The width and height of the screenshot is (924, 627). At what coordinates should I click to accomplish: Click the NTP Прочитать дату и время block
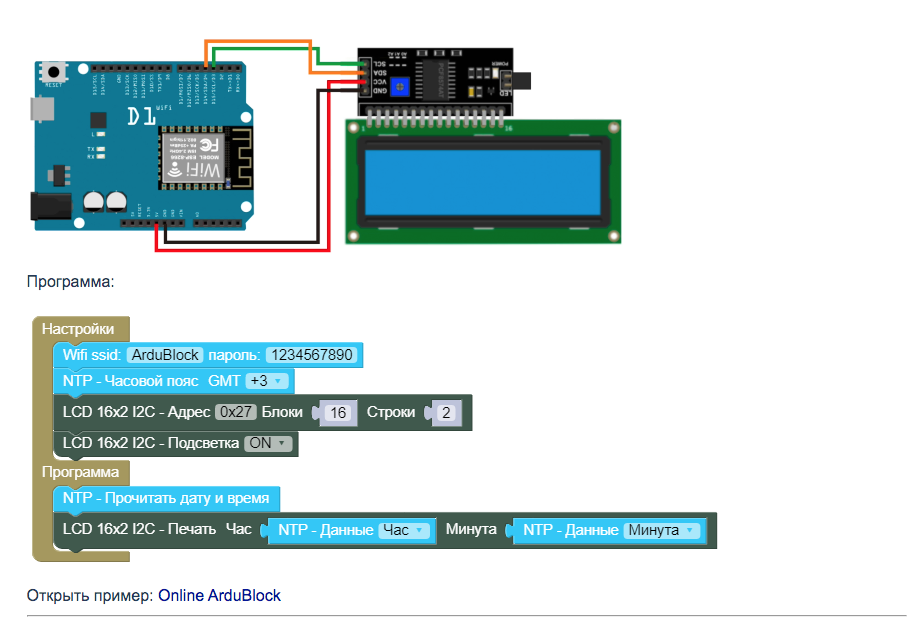[166, 498]
